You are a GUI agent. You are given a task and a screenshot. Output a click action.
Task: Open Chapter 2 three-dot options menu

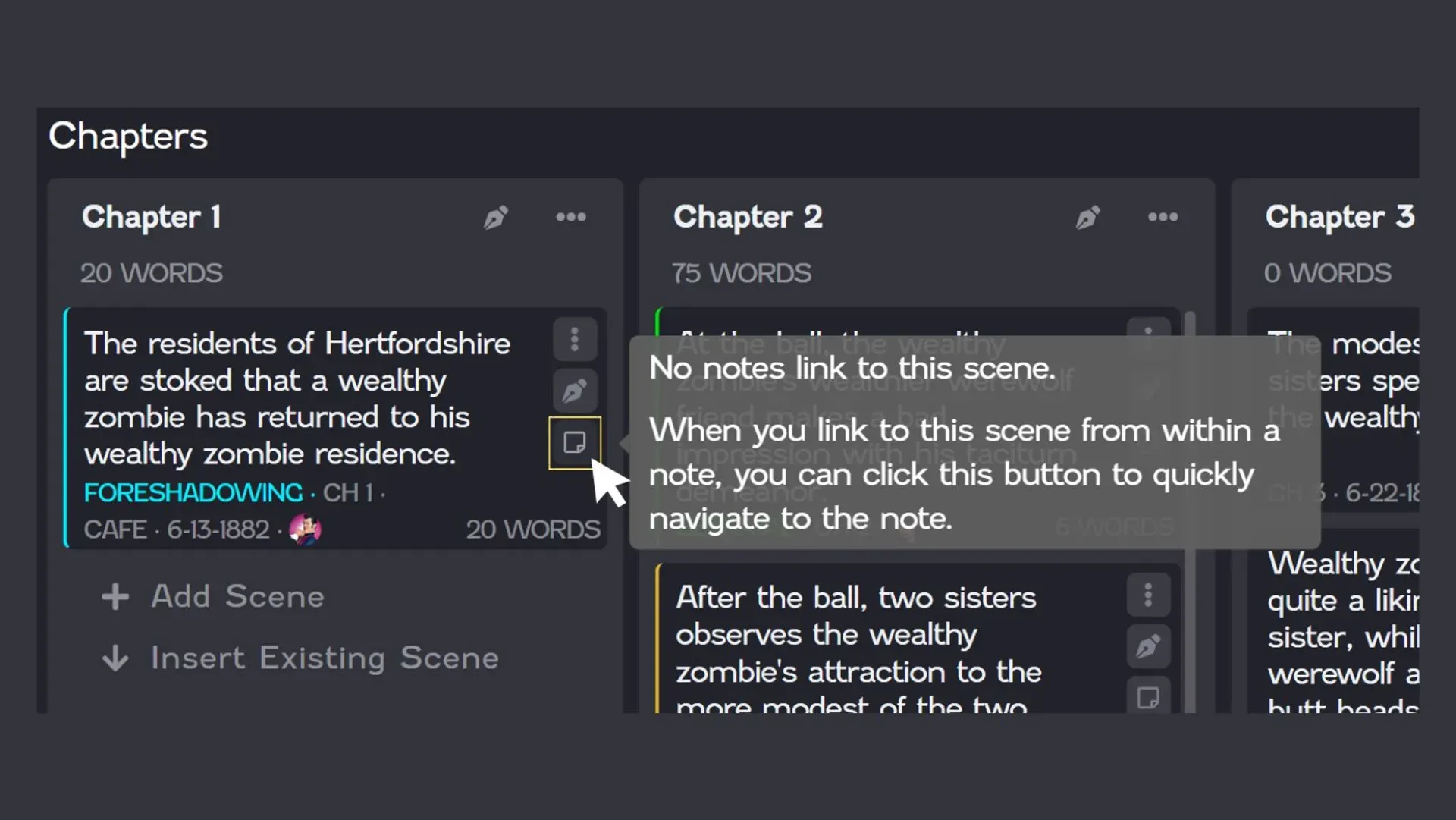pyautogui.click(x=1163, y=217)
